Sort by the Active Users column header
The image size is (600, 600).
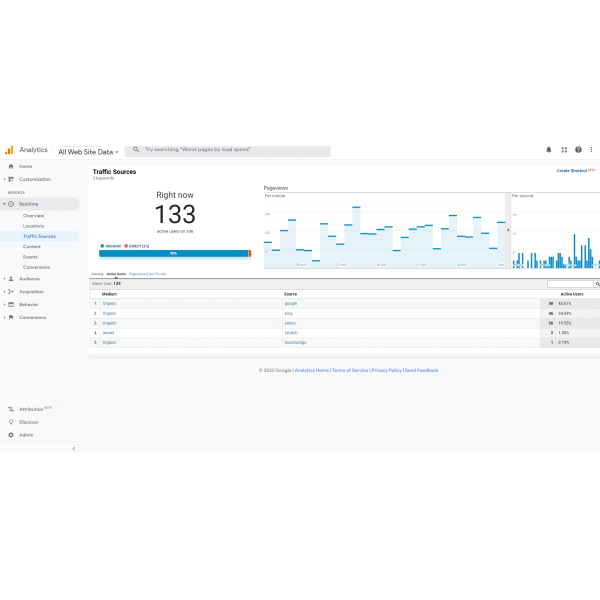tap(572, 294)
